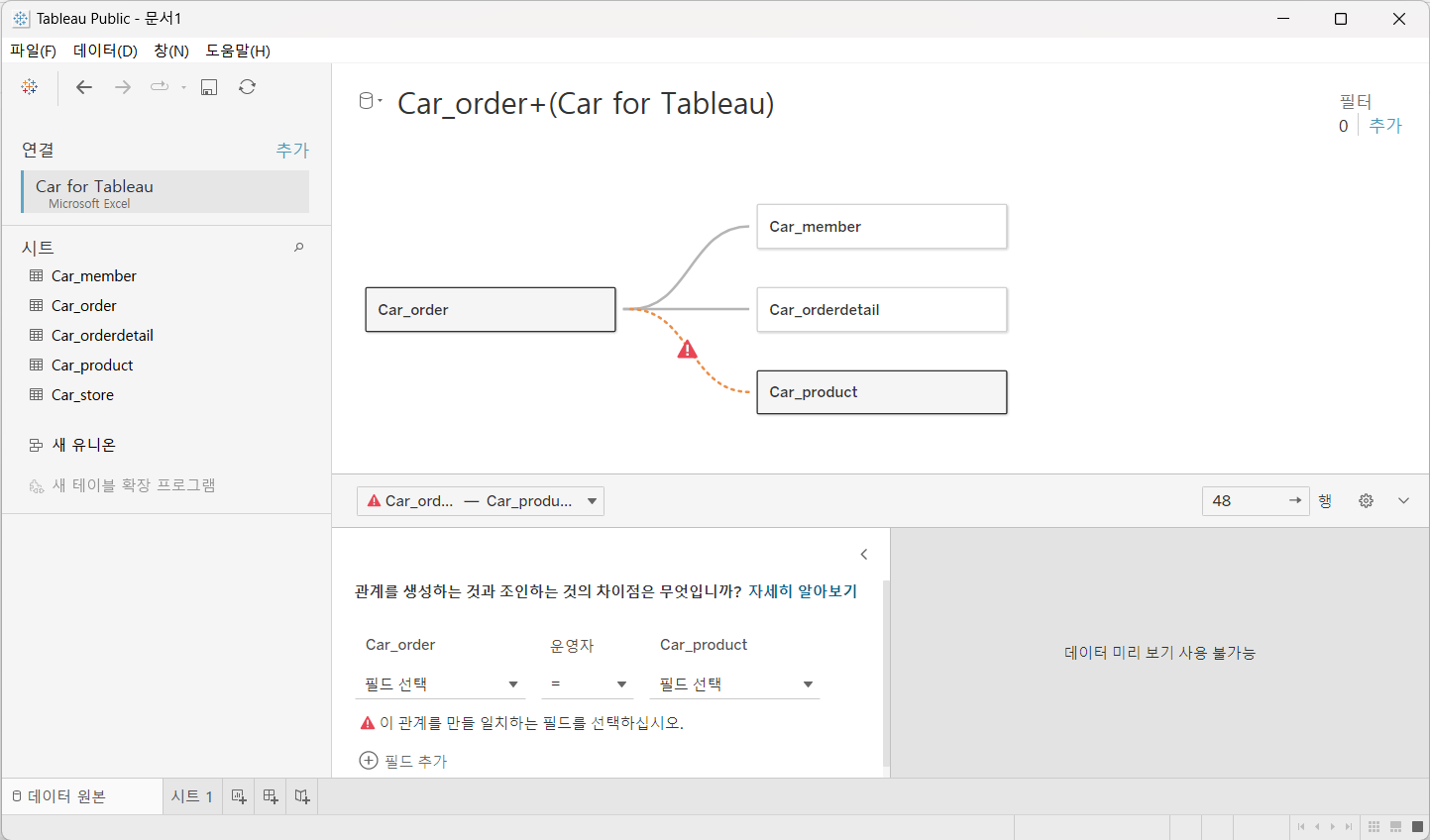Click the back arrow in toolbar
Viewport: 1430px width, 840px height.
(x=84, y=87)
